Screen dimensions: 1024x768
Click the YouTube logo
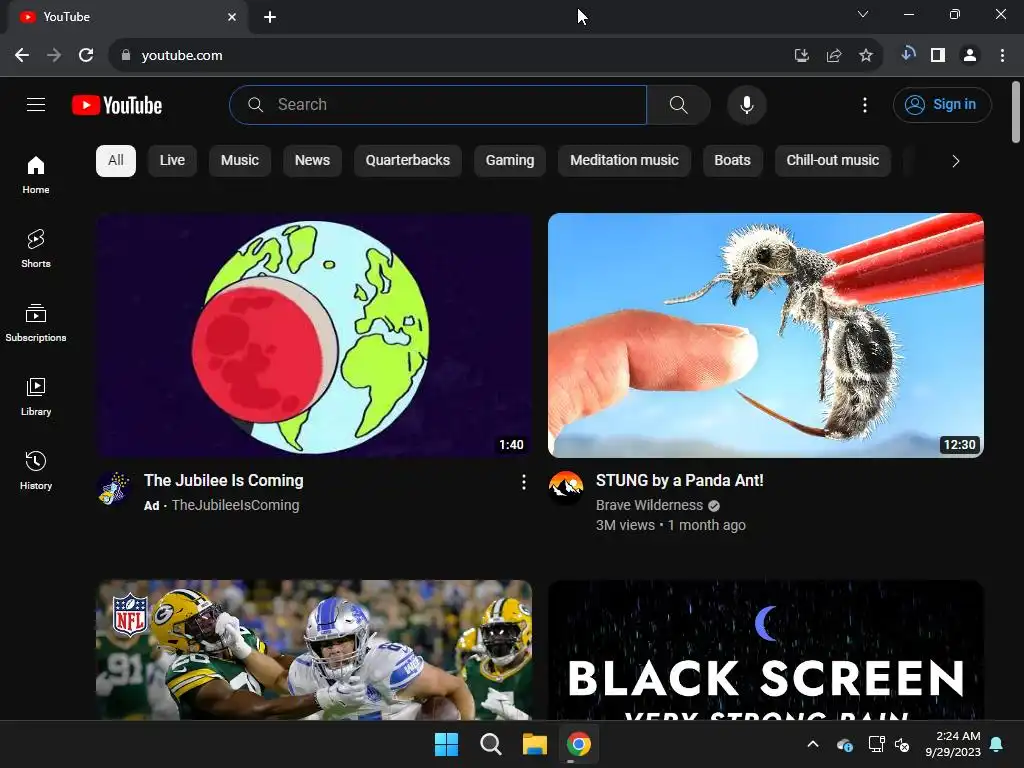point(117,105)
